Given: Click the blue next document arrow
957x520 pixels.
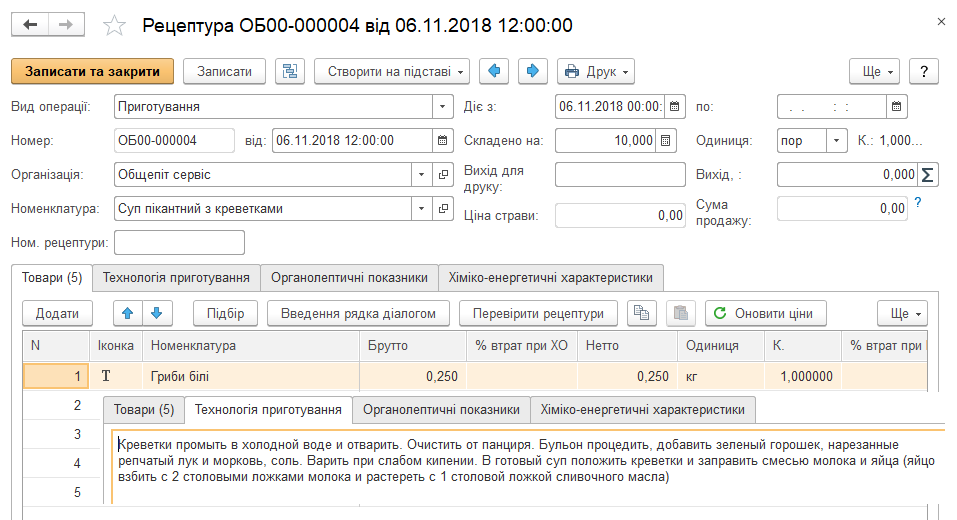Looking at the screenshot, I should (532, 71).
